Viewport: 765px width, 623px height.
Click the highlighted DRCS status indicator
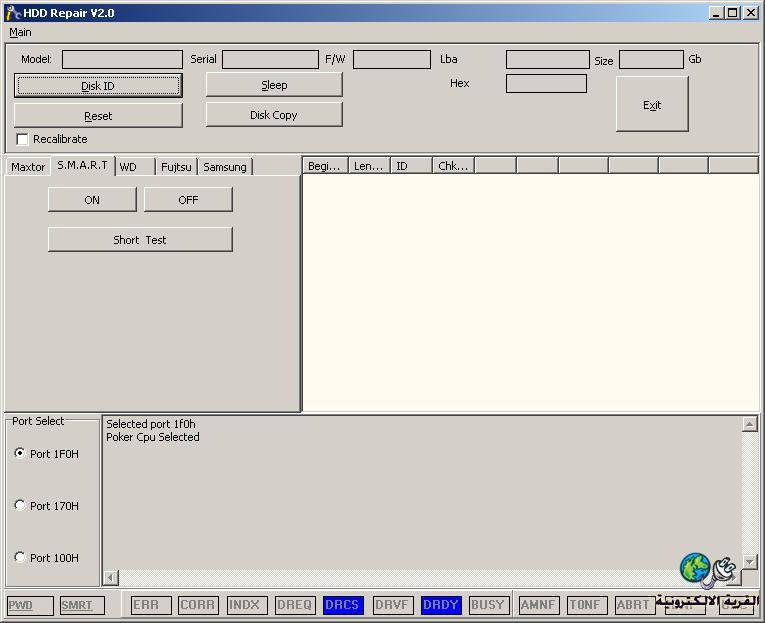tap(343, 605)
